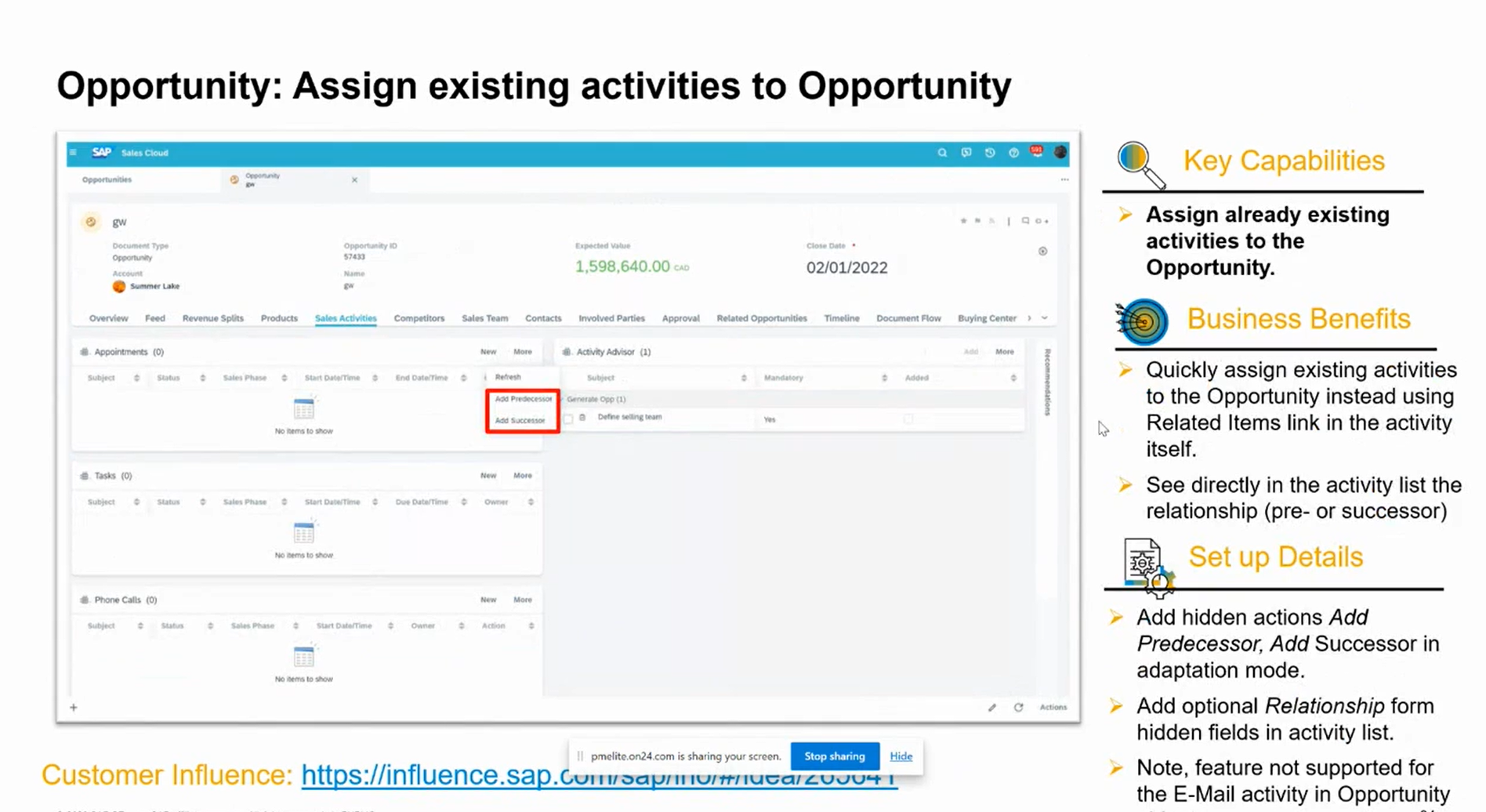Click the add tag icon
Viewport: 1486px width, 812px height.
(x=1042, y=221)
